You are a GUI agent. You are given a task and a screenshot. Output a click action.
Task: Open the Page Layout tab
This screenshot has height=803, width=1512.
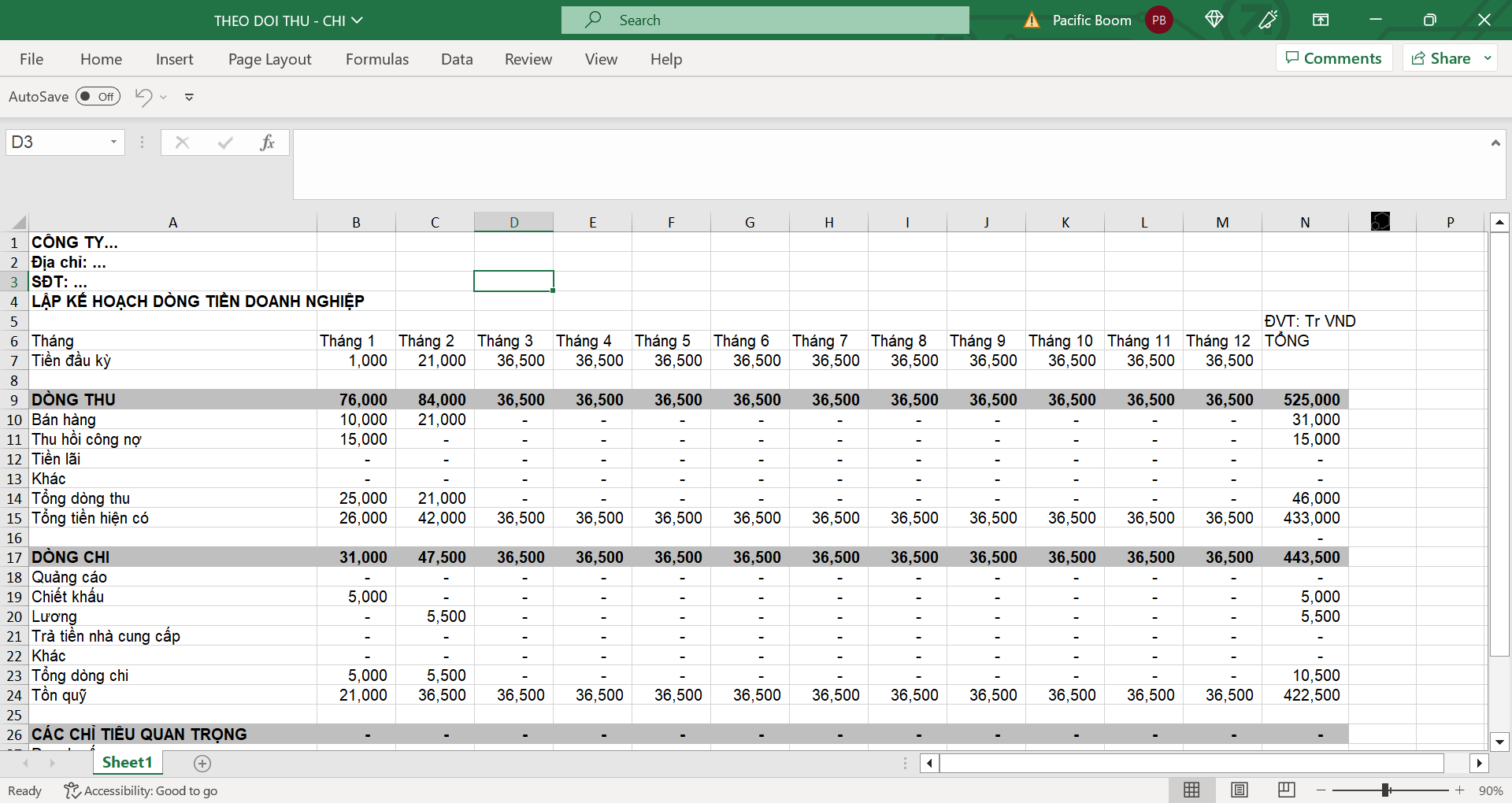[269, 59]
